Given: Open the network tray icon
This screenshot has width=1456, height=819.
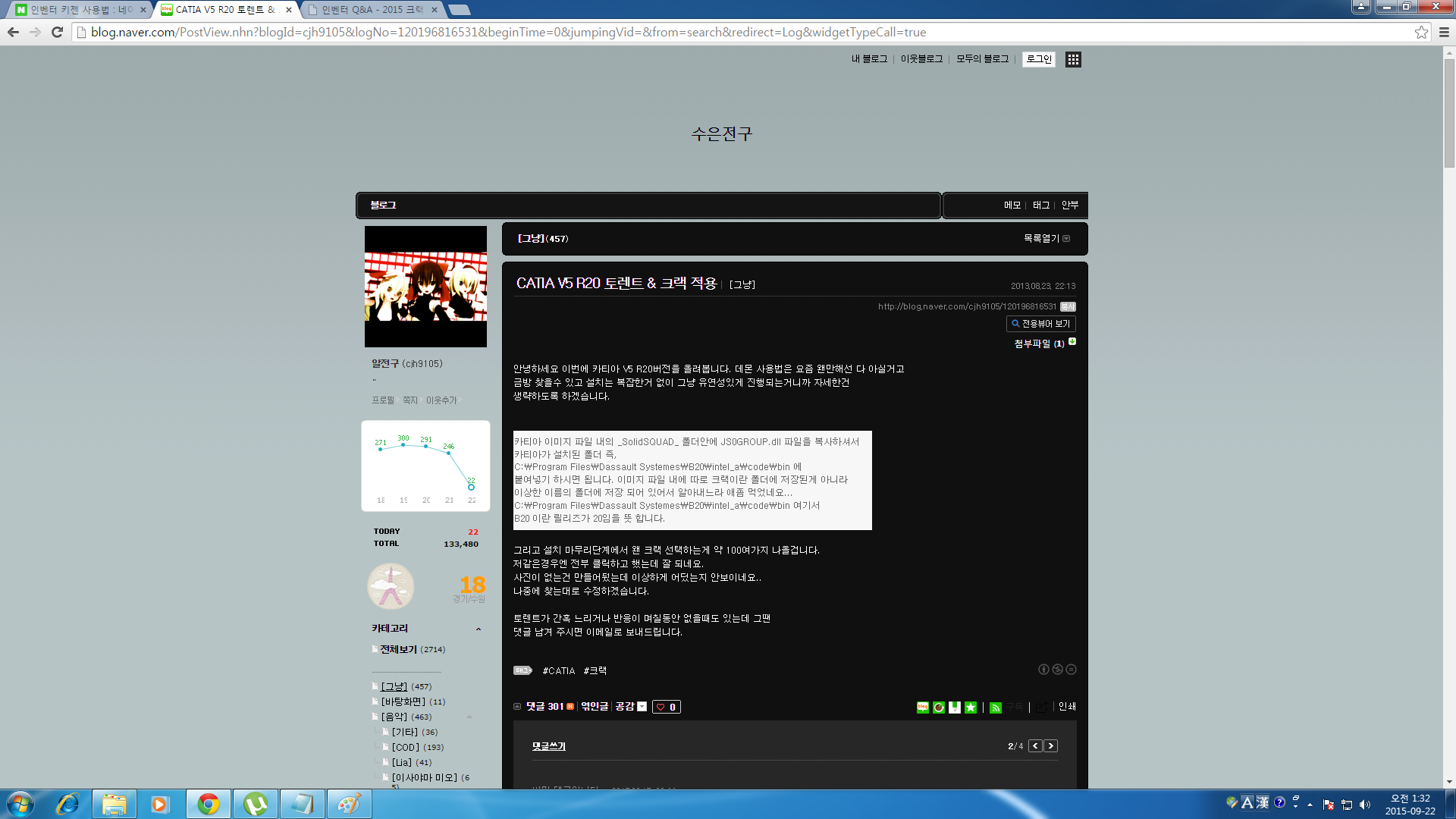Looking at the screenshot, I should click(1347, 804).
